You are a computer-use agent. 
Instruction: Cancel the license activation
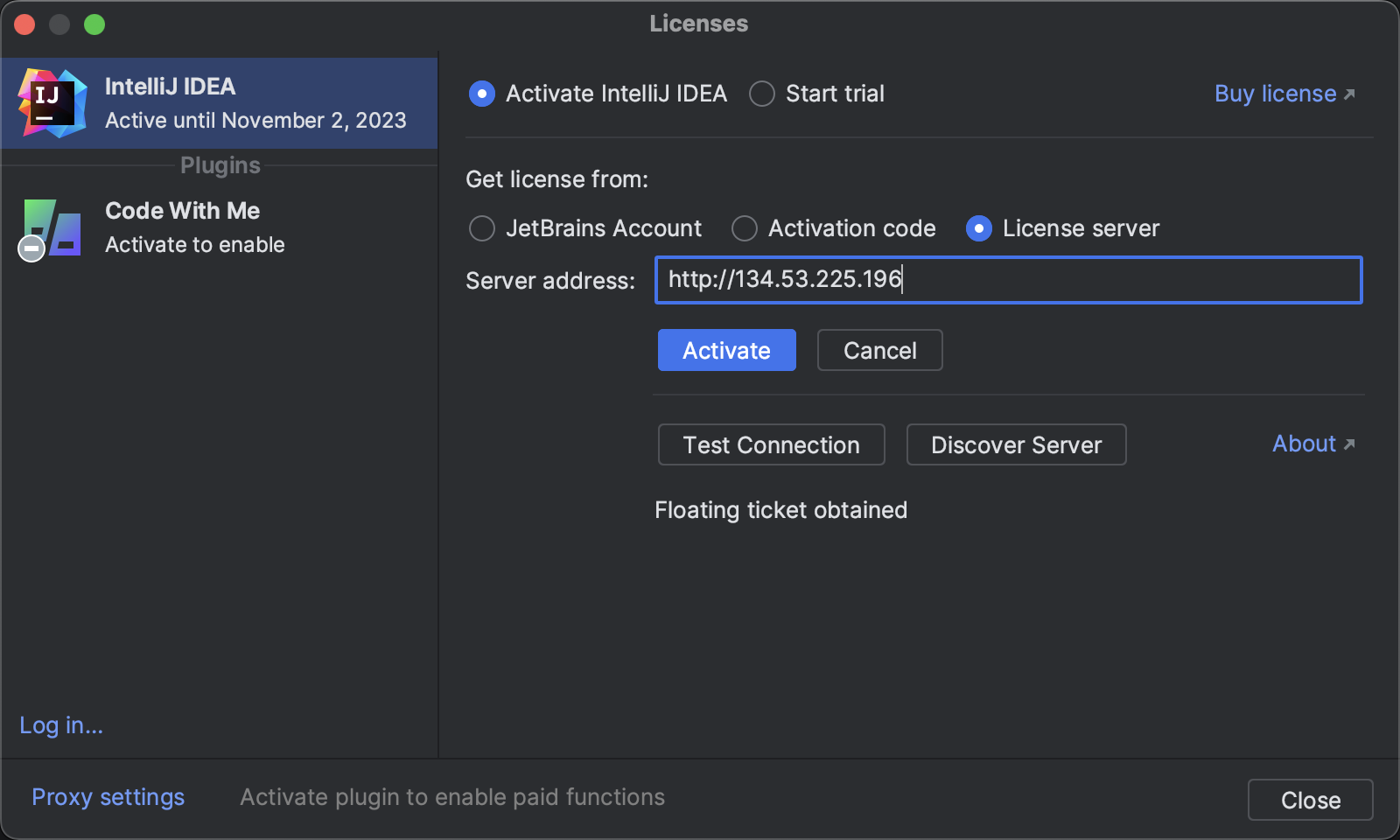coord(880,350)
